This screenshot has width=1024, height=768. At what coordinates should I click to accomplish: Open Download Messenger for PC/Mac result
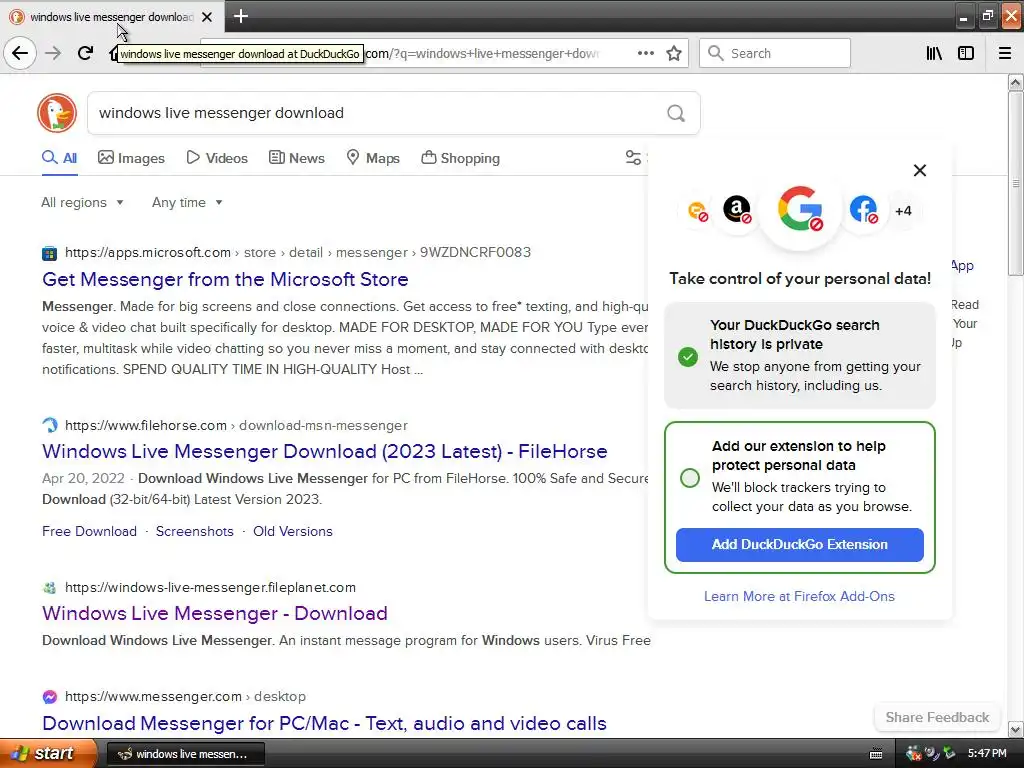[x=325, y=723]
